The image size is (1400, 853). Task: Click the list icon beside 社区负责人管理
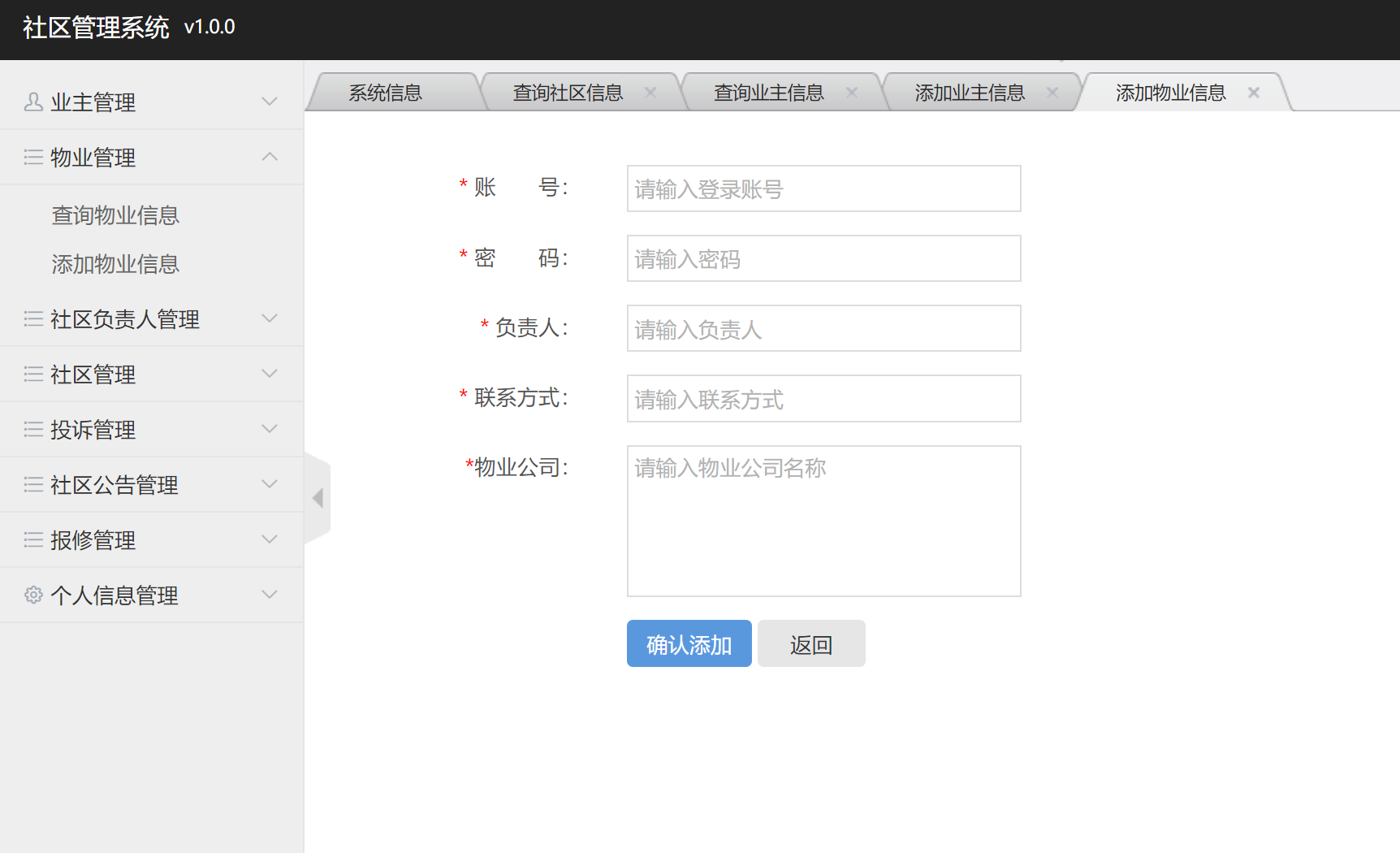click(x=33, y=318)
